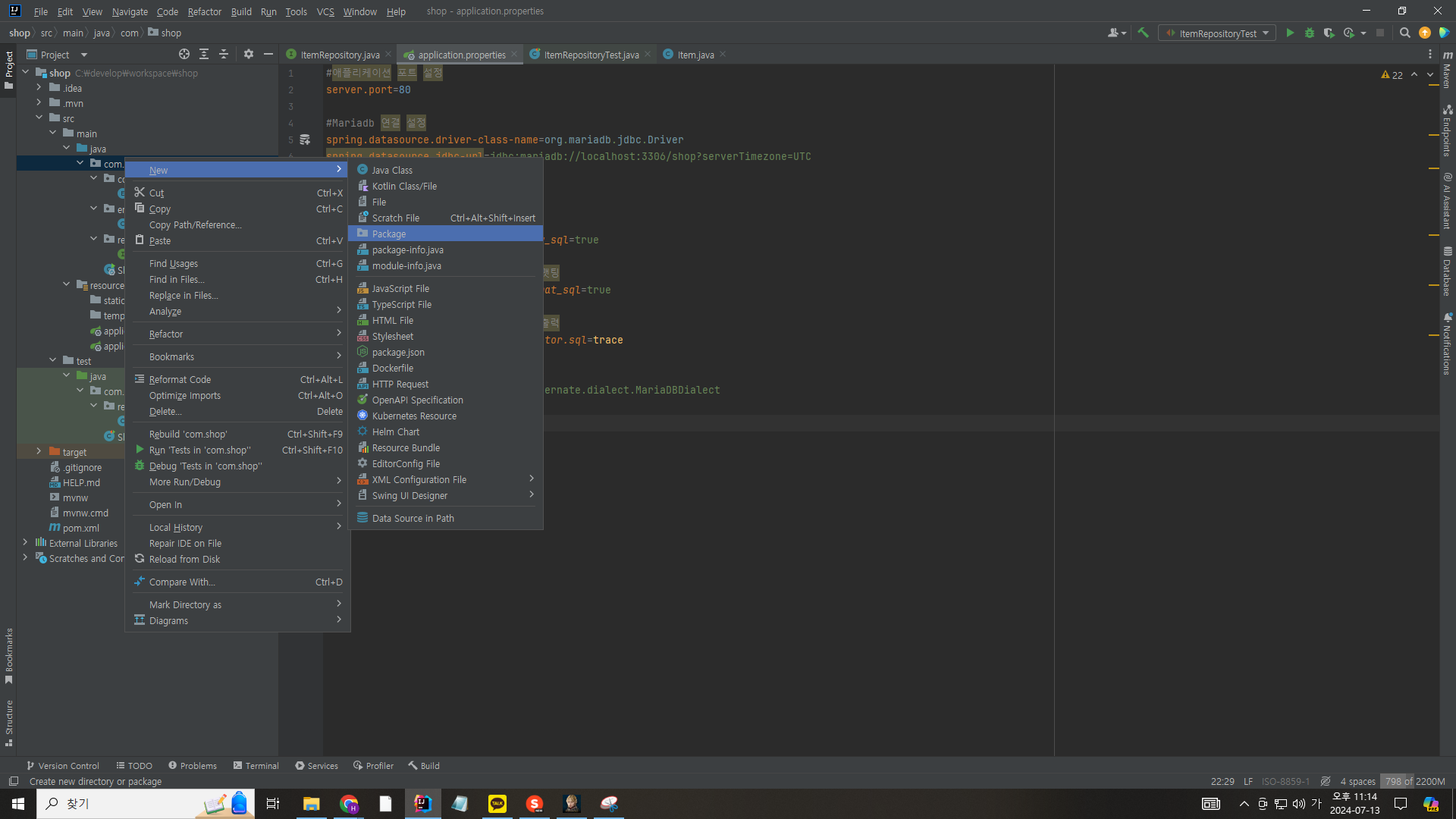Expand the .idea folder
This screenshot has height=819, width=1456.
tap(39, 87)
